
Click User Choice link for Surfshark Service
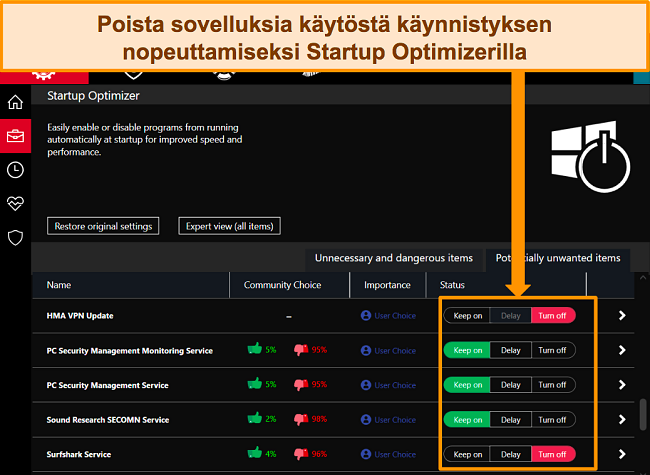point(395,455)
